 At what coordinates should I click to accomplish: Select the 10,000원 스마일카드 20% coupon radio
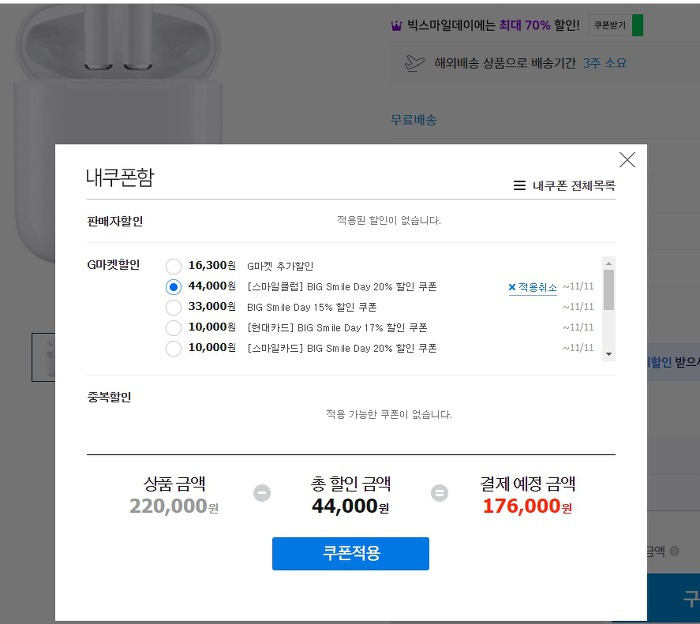[173, 348]
